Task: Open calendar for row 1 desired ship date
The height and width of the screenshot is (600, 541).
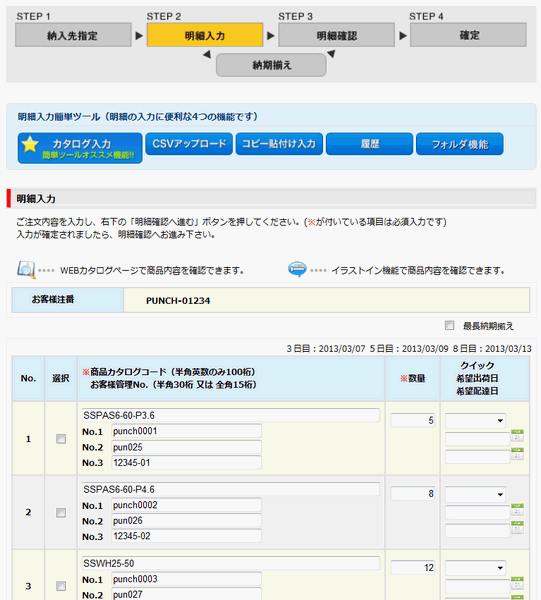Action: (517, 436)
